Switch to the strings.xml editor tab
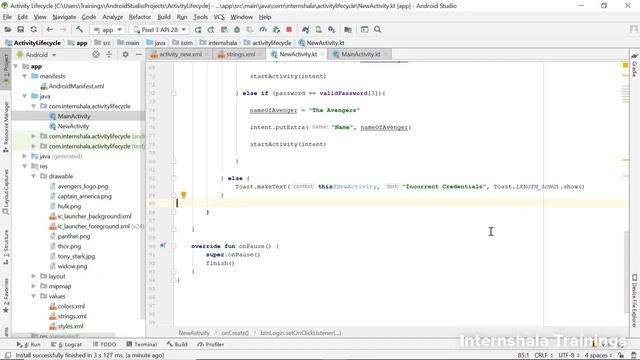Screen dimensions: 640x360 [x=240, y=54]
